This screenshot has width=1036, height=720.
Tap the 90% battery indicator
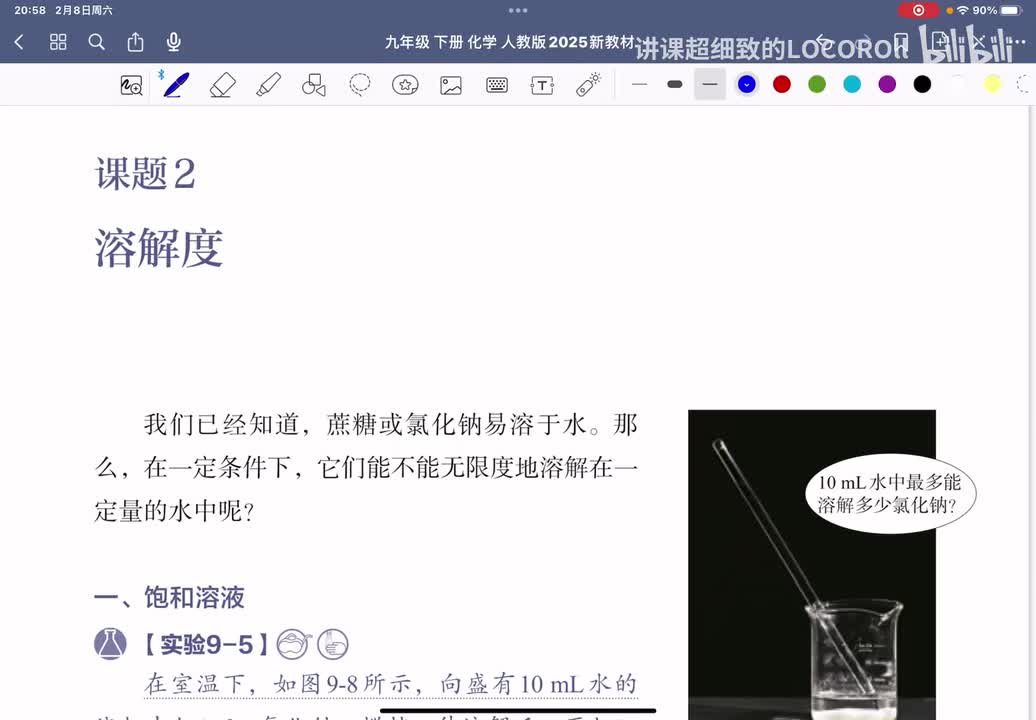click(998, 10)
